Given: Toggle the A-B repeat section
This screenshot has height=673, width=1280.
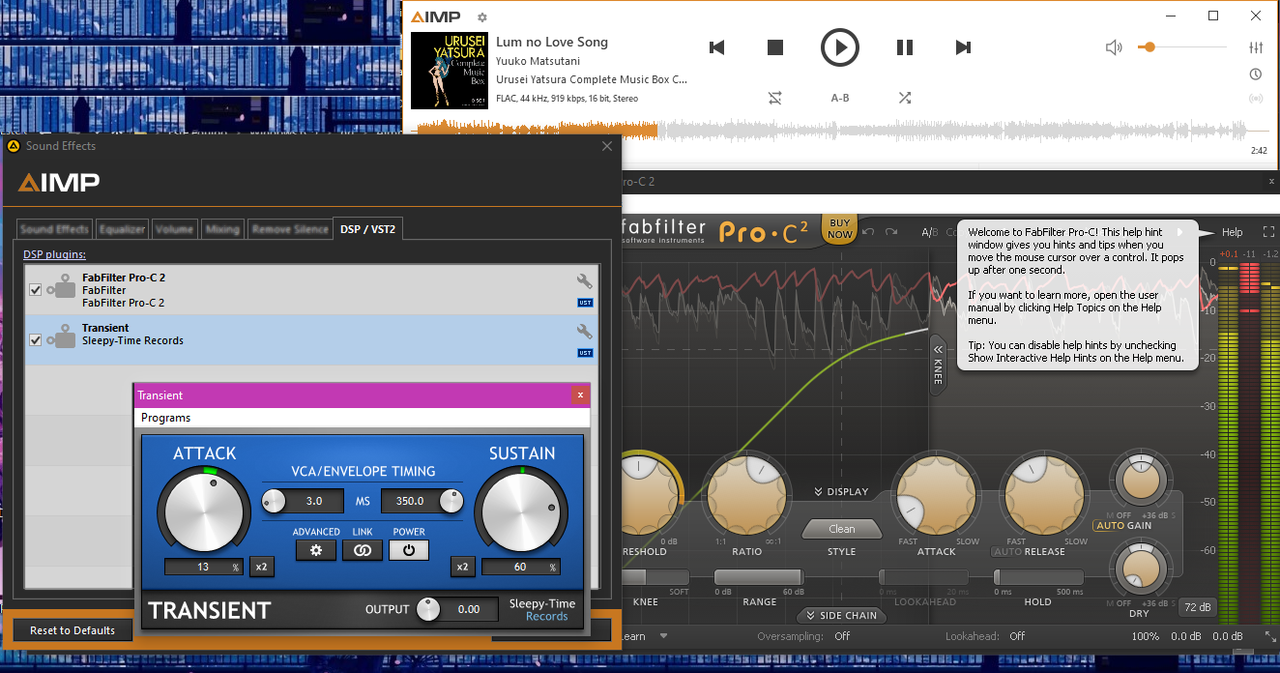Looking at the screenshot, I should pos(840,98).
